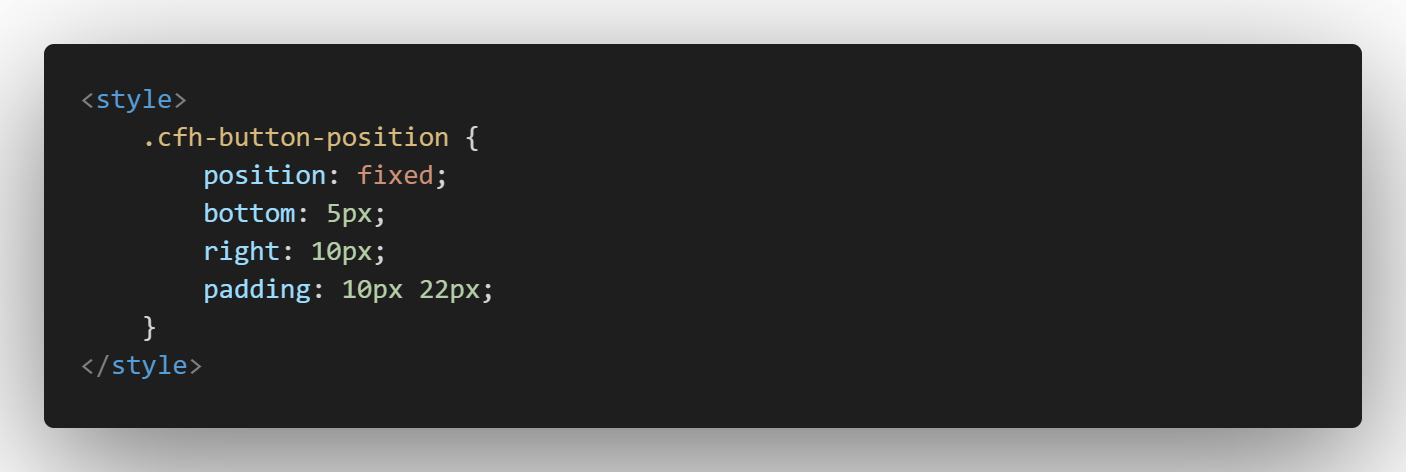
Task: Click the opening style tag
Action: 134,100
